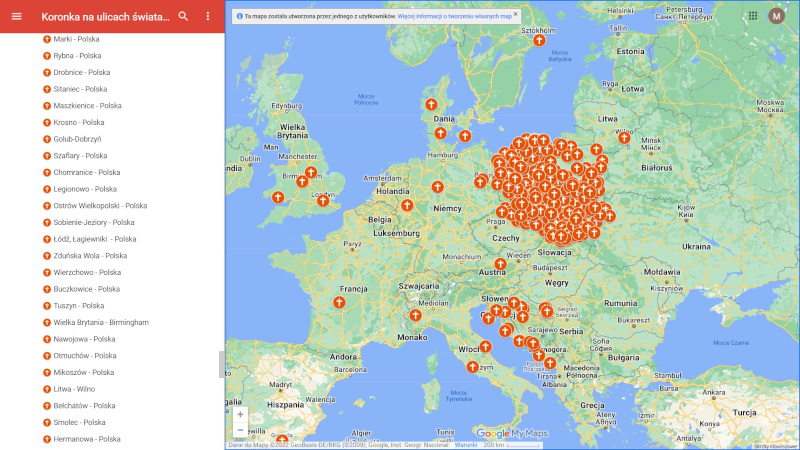Open the three-dot more options menu
800x450 pixels.
(208, 16)
